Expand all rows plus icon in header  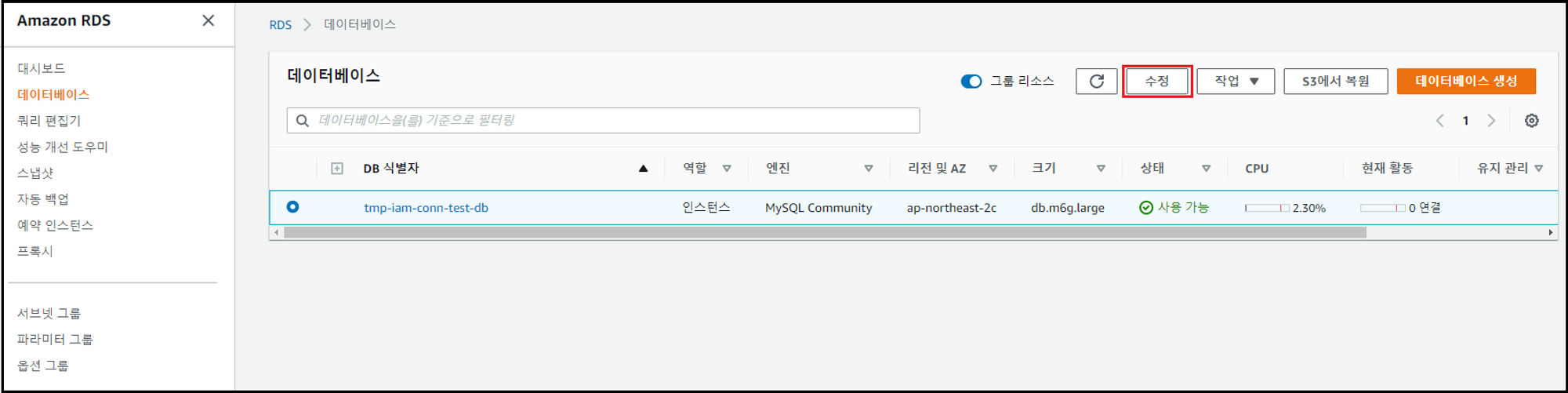337,169
